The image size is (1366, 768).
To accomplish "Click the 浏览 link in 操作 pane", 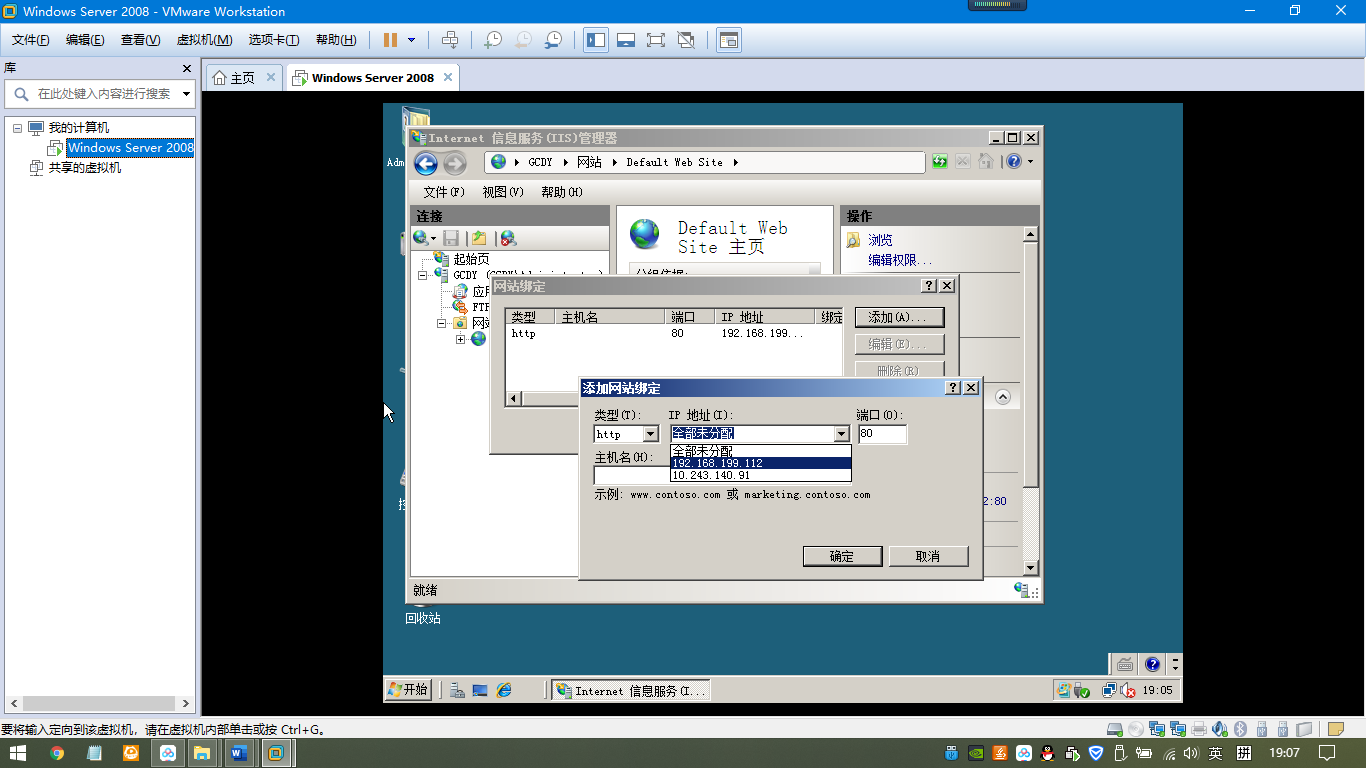I will point(880,240).
